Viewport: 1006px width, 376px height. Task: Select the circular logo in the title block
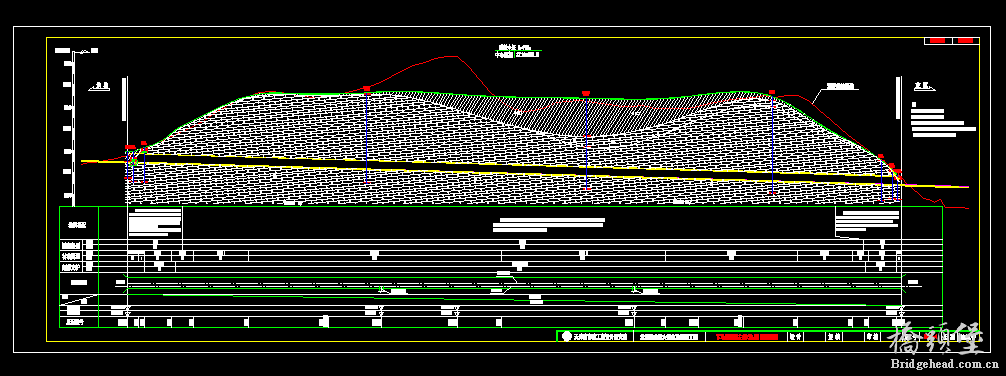coord(567,336)
